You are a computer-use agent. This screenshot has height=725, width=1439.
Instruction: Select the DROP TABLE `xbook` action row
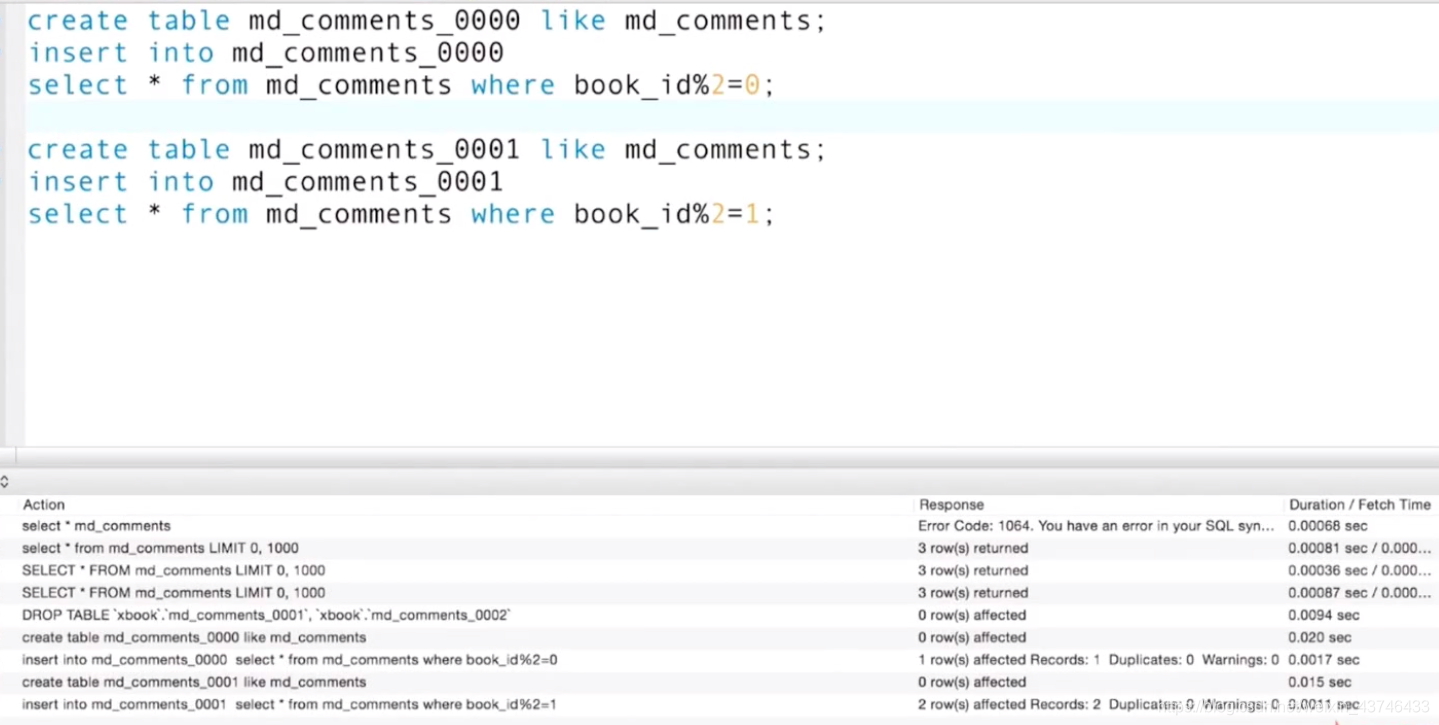(266, 615)
